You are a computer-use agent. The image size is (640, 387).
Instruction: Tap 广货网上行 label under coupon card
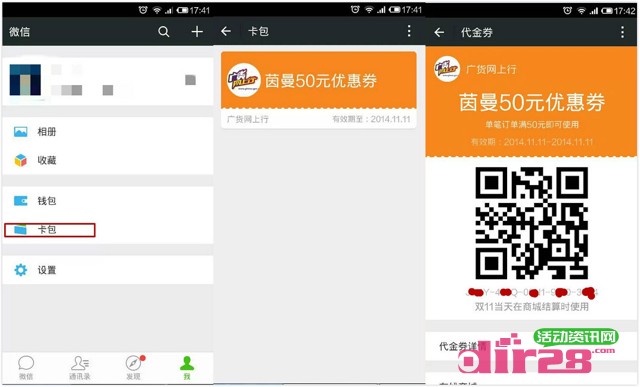click(247, 119)
